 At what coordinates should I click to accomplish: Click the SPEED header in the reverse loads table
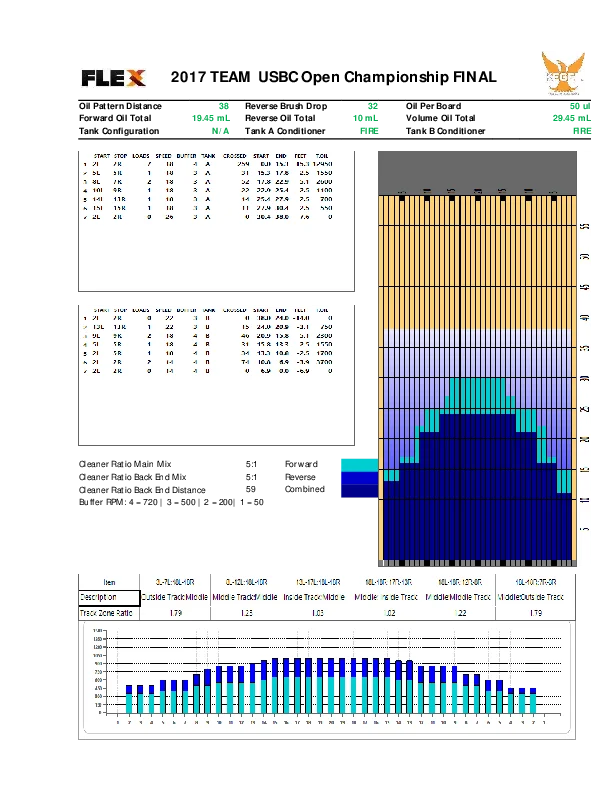[x=163, y=310]
